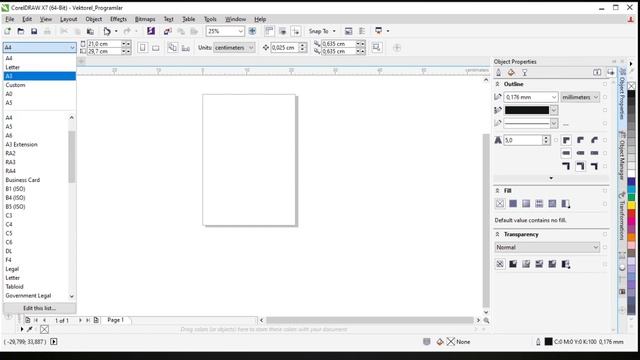Open the zoom level 25% dropdown
Screen dimensions: 640x360
(x=240, y=31)
